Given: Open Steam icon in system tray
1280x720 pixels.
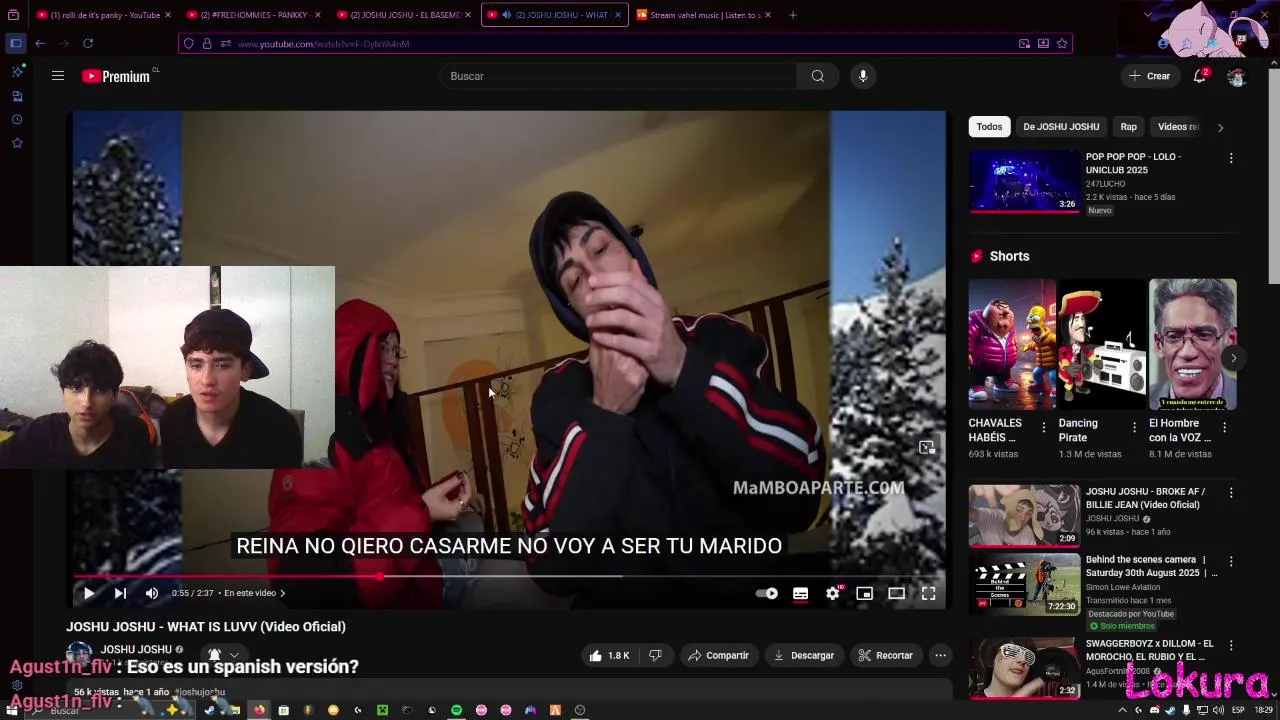Looking at the screenshot, I should (x=1170, y=710).
